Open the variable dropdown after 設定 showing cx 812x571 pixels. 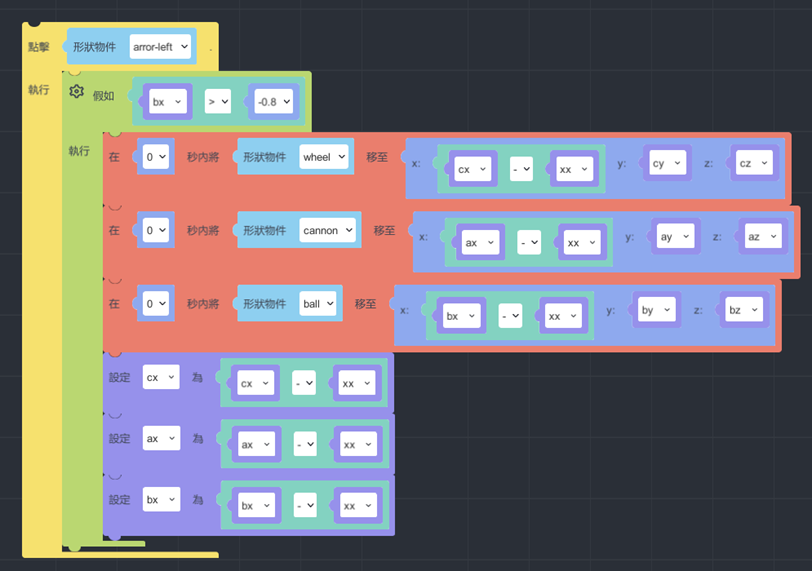pyautogui.click(x=161, y=378)
